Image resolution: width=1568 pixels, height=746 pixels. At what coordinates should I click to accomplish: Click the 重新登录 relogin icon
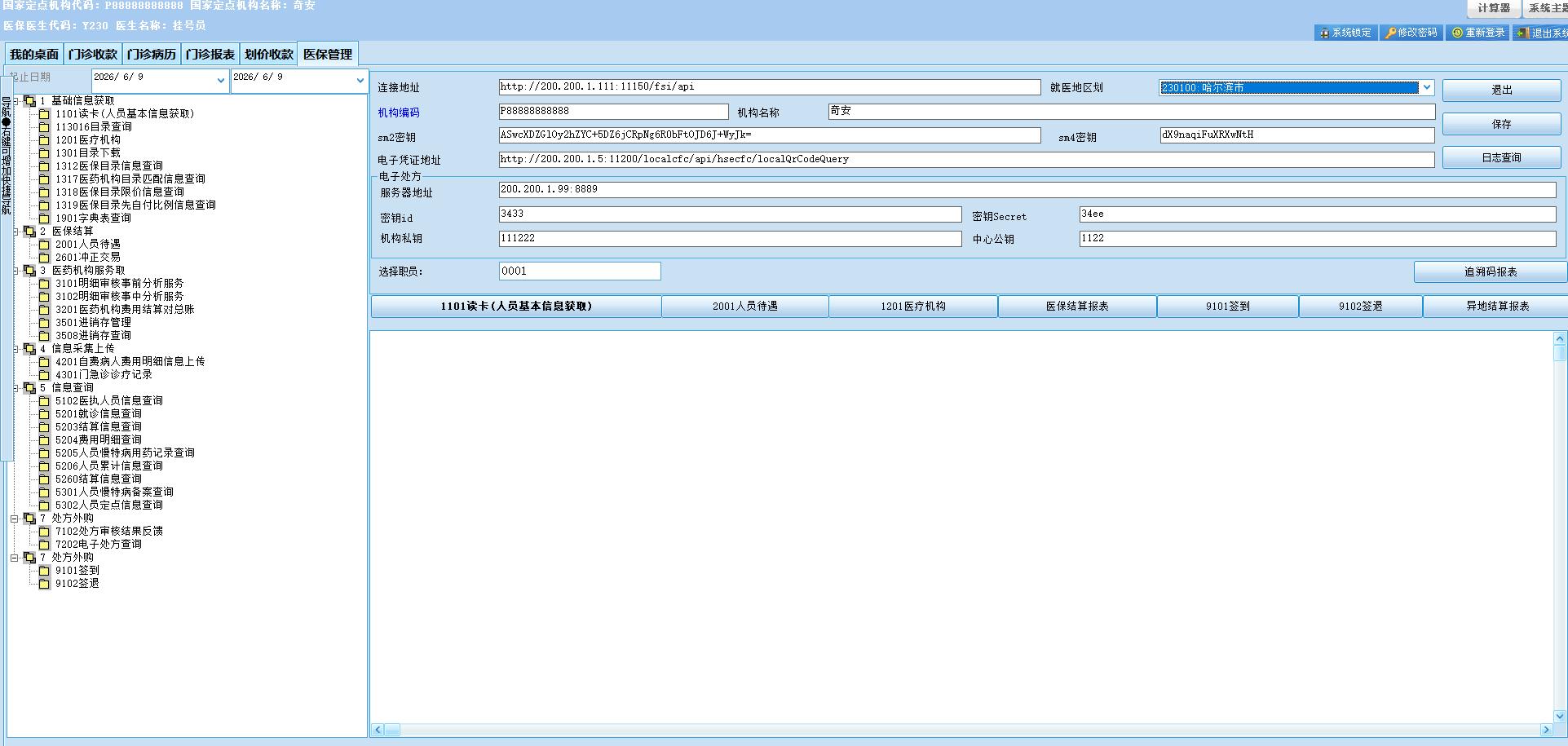coord(1457,33)
